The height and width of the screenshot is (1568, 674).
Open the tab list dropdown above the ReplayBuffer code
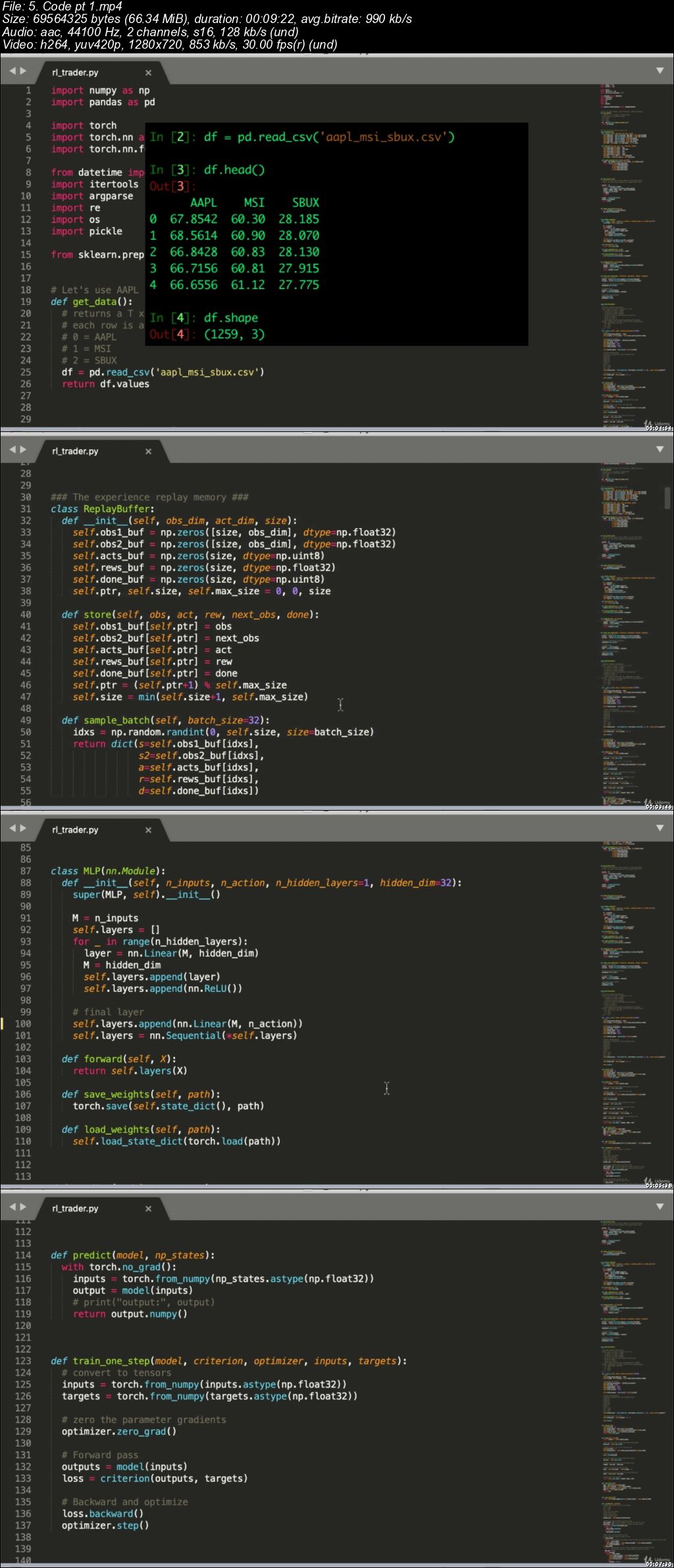tap(660, 449)
